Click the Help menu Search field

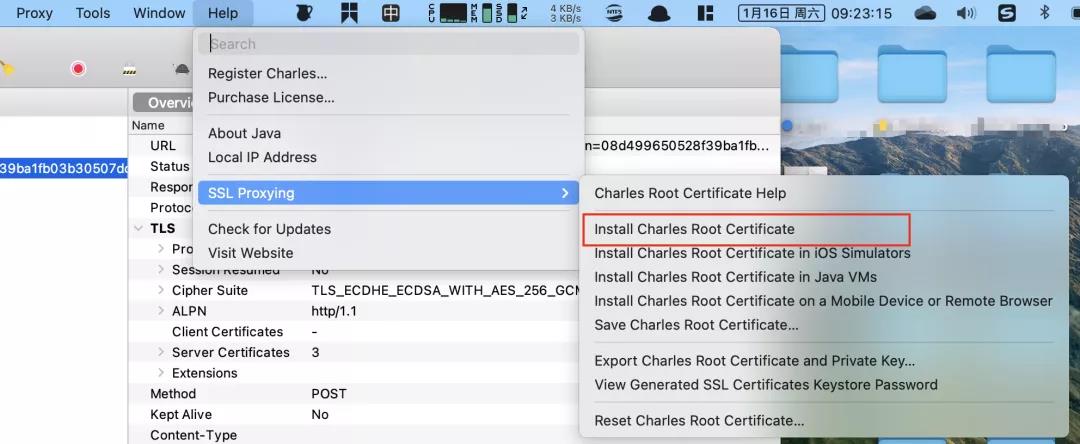click(388, 44)
